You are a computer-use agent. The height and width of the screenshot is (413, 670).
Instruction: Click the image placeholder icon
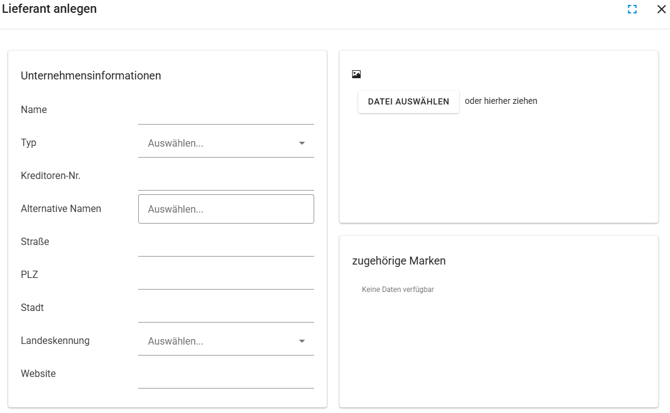356,75
